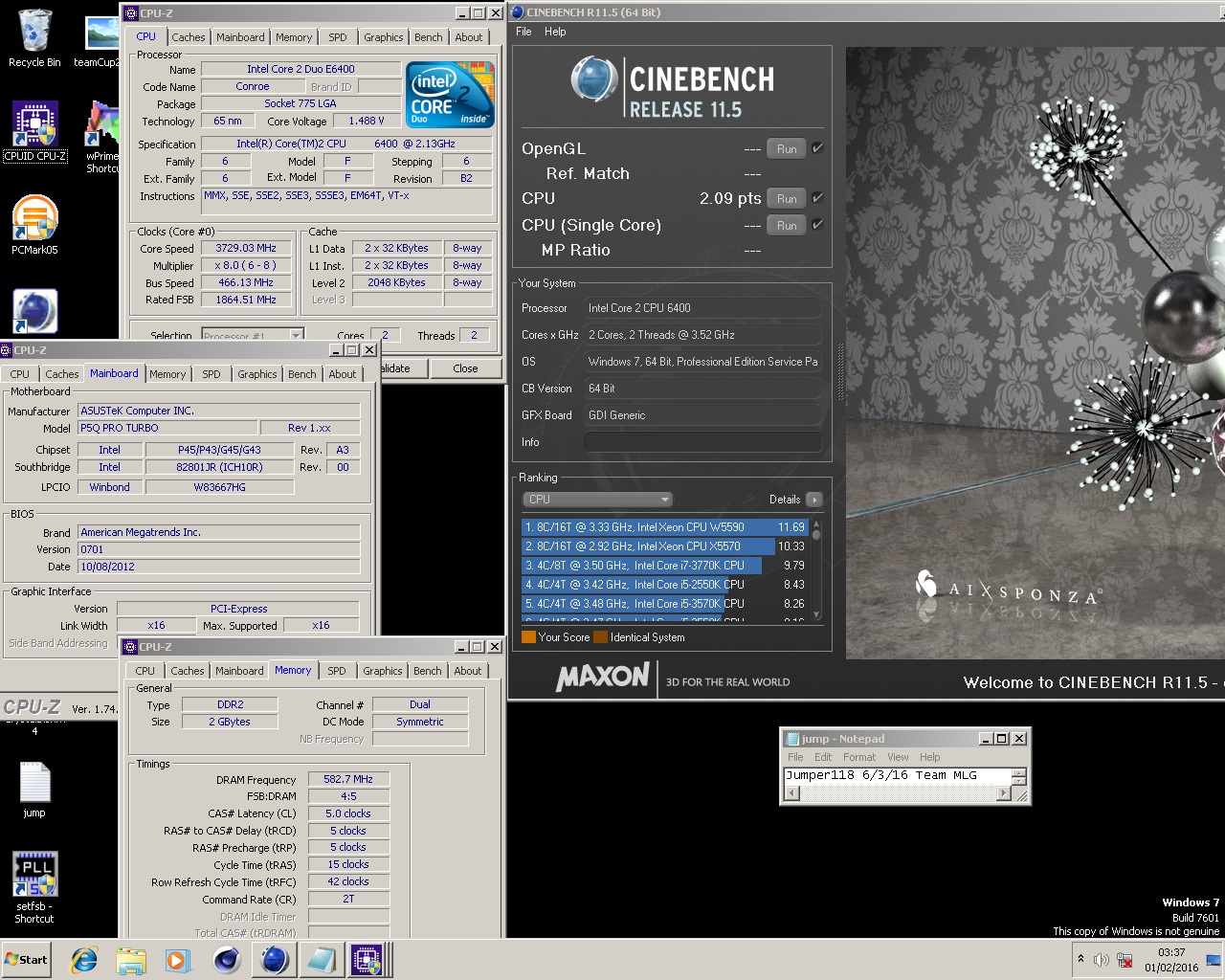Switch to CPU-Z taskbar icon
The height and width of the screenshot is (980, 1225).
pos(367,960)
